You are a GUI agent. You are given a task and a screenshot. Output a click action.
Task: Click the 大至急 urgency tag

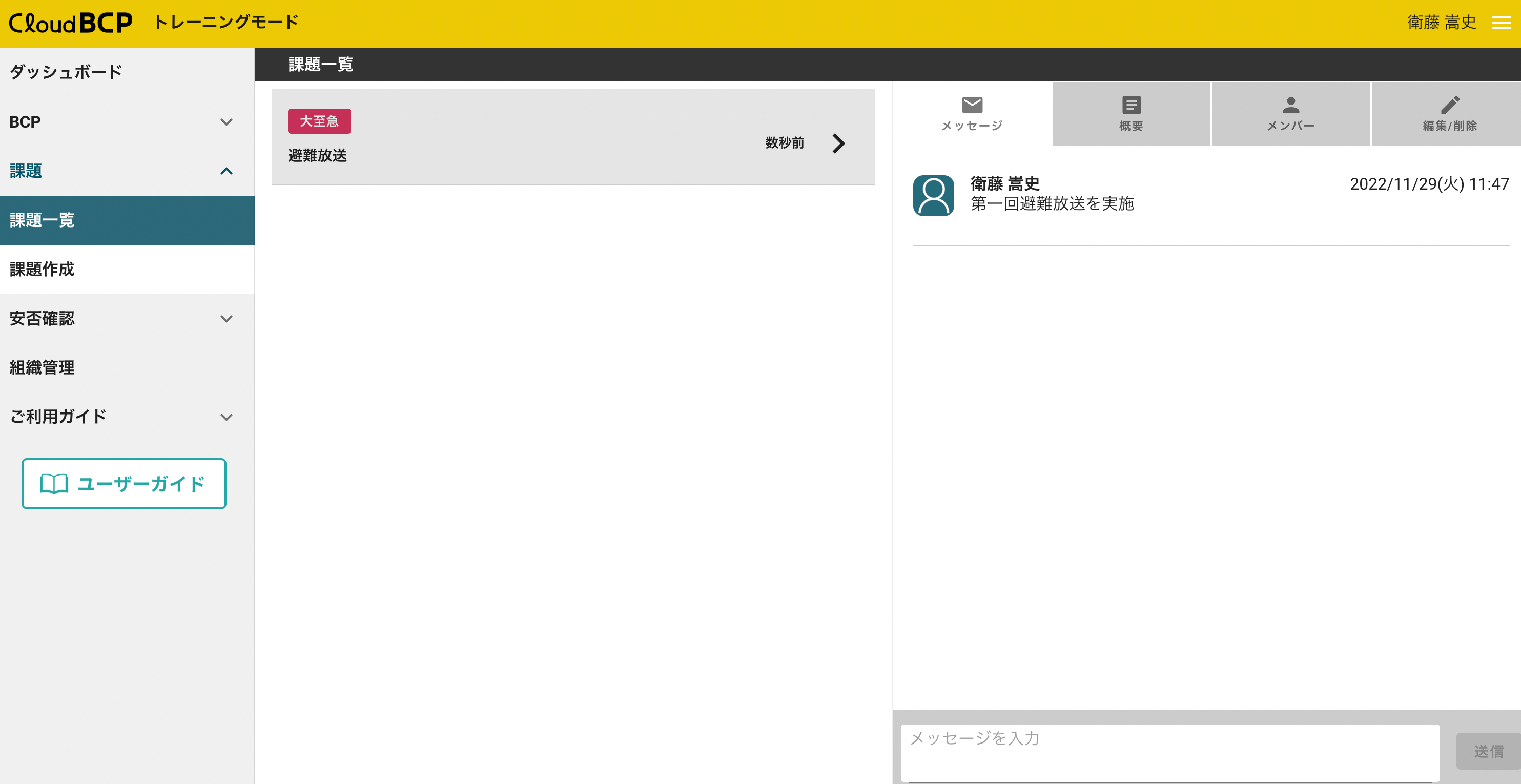(x=319, y=121)
